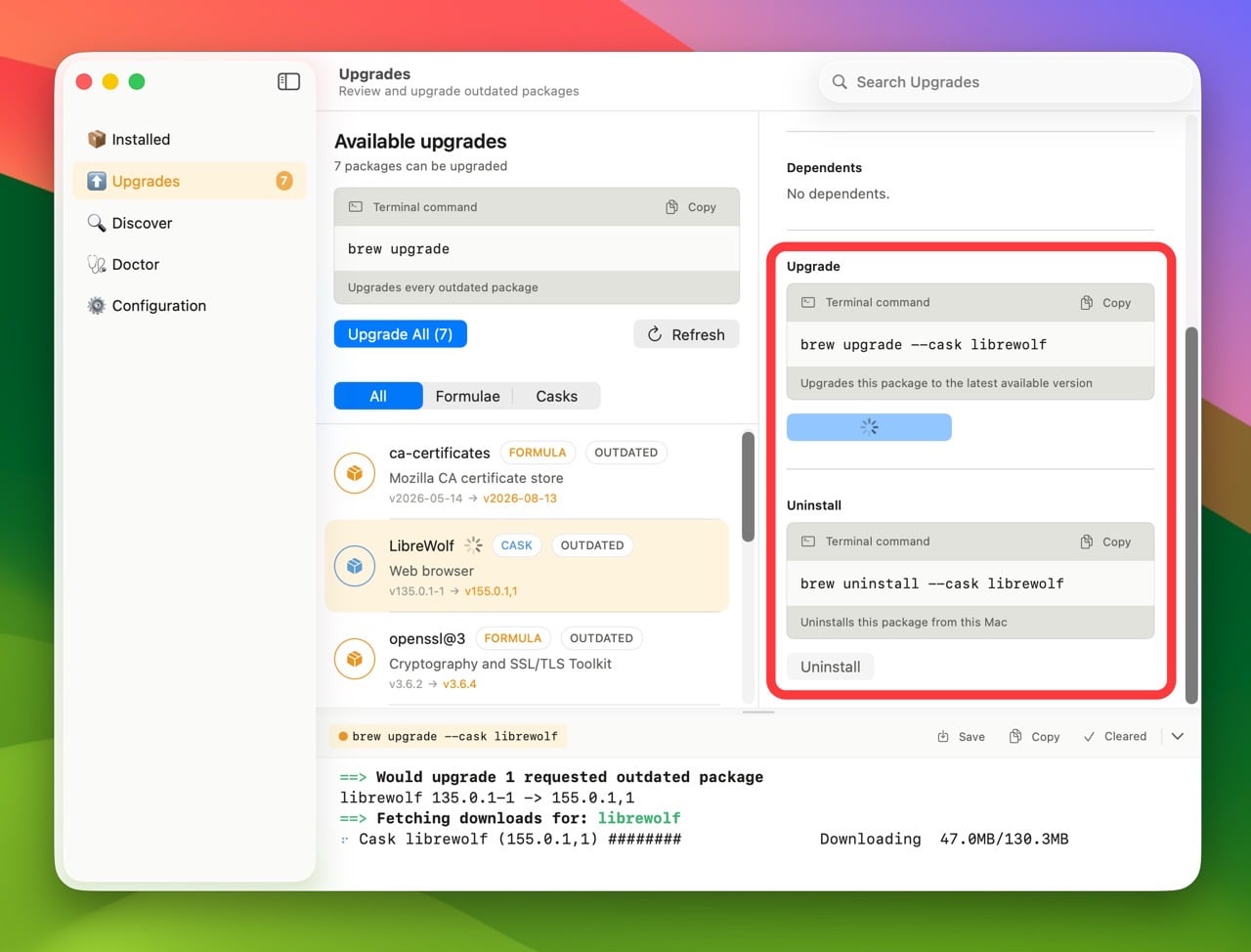Click the version text v2026-08-13
The image size is (1251, 952).
[x=520, y=498]
